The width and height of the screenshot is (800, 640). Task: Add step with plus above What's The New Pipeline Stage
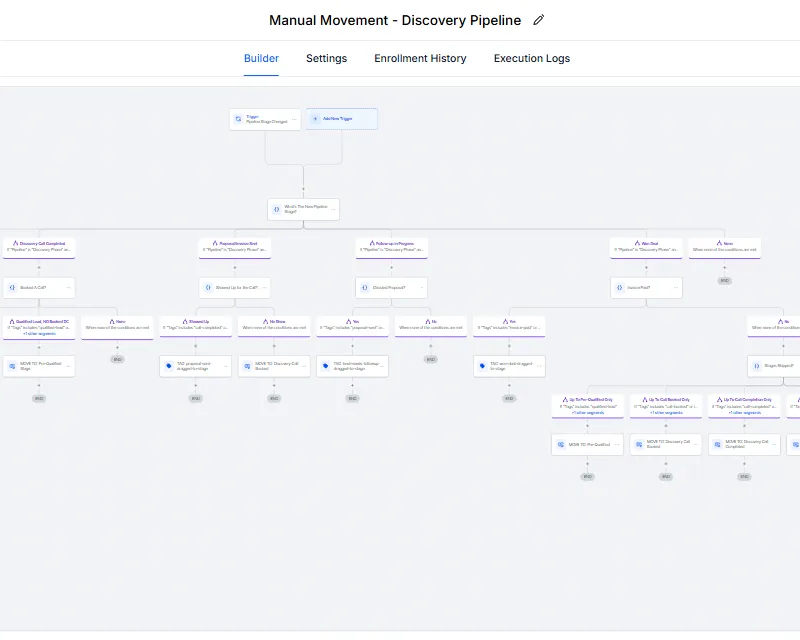[304, 189]
